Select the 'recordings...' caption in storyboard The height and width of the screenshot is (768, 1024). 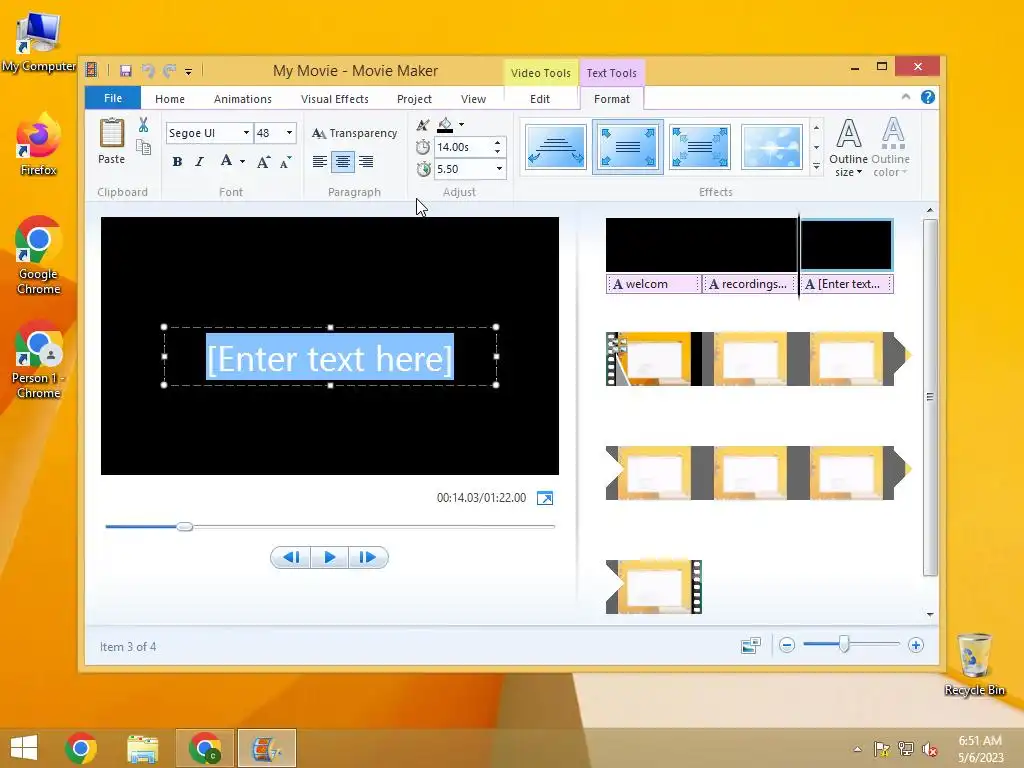749,284
